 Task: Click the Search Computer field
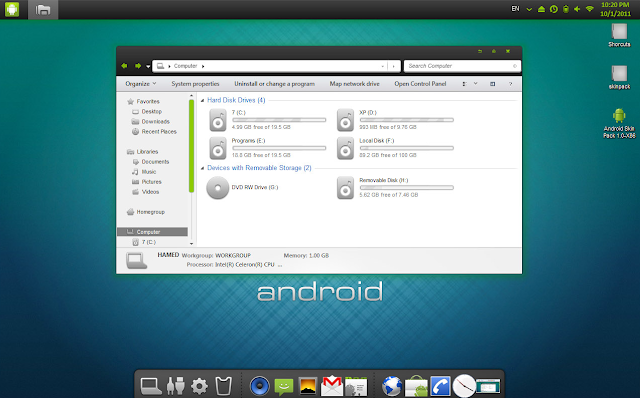point(462,66)
